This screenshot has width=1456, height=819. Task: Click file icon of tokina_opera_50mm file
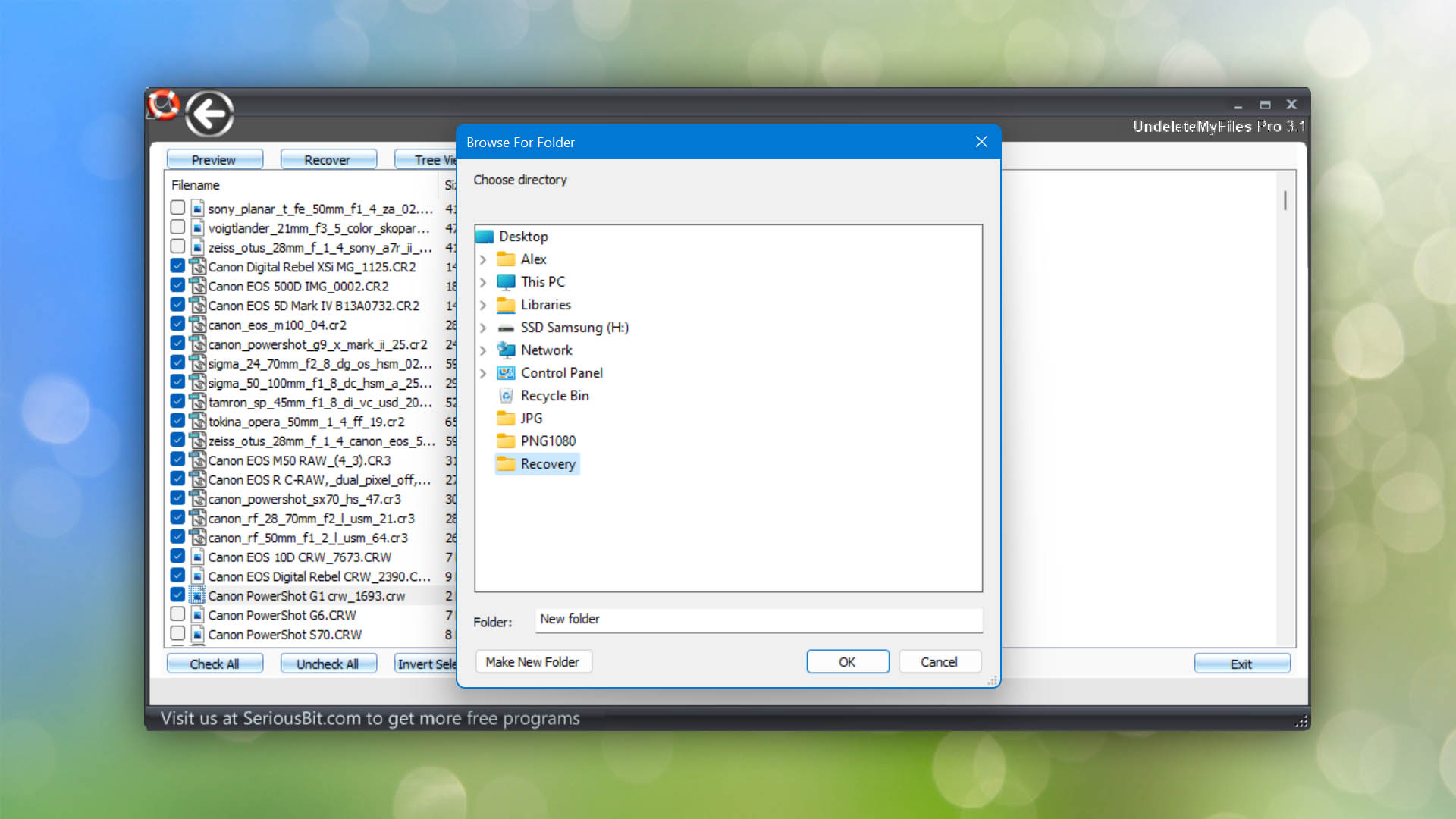[197, 421]
